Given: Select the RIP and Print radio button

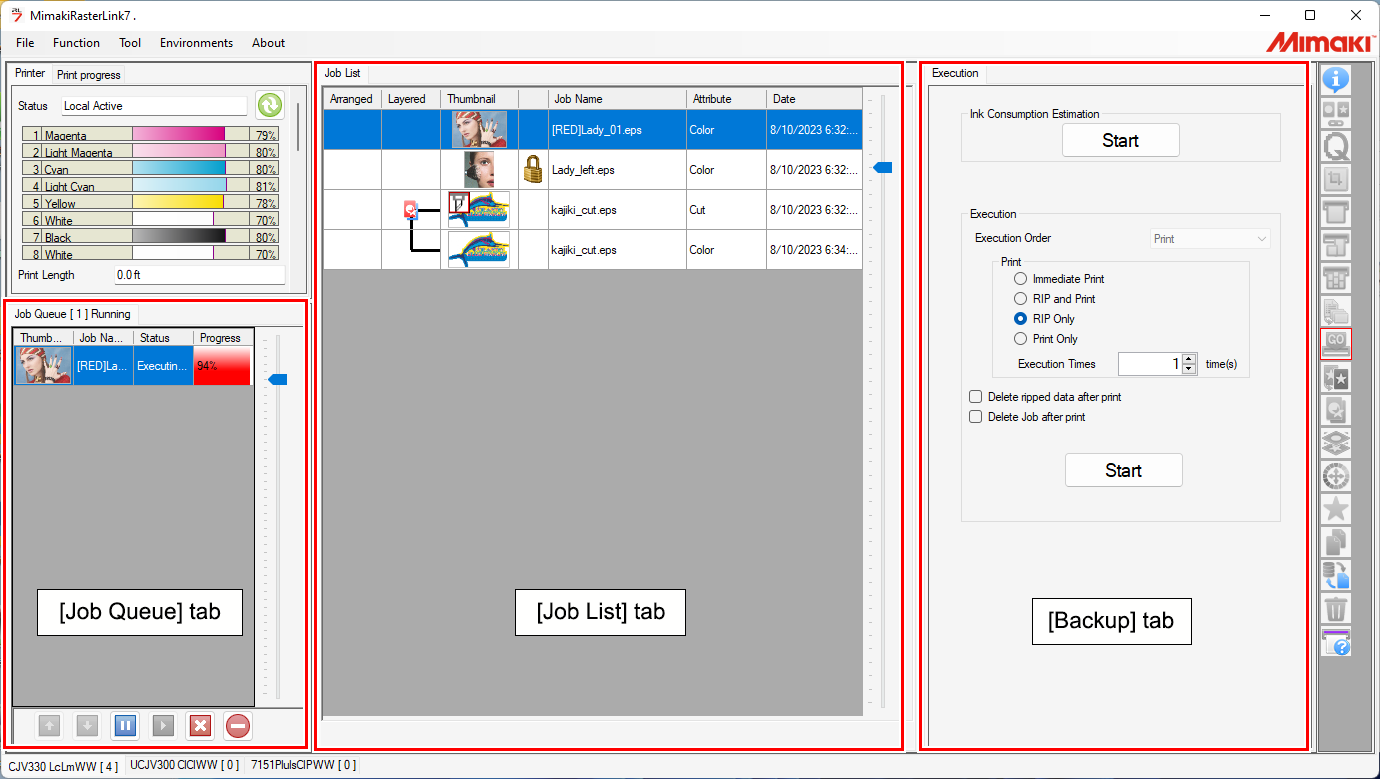Looking at the screenshot, I should [1020, 298].
